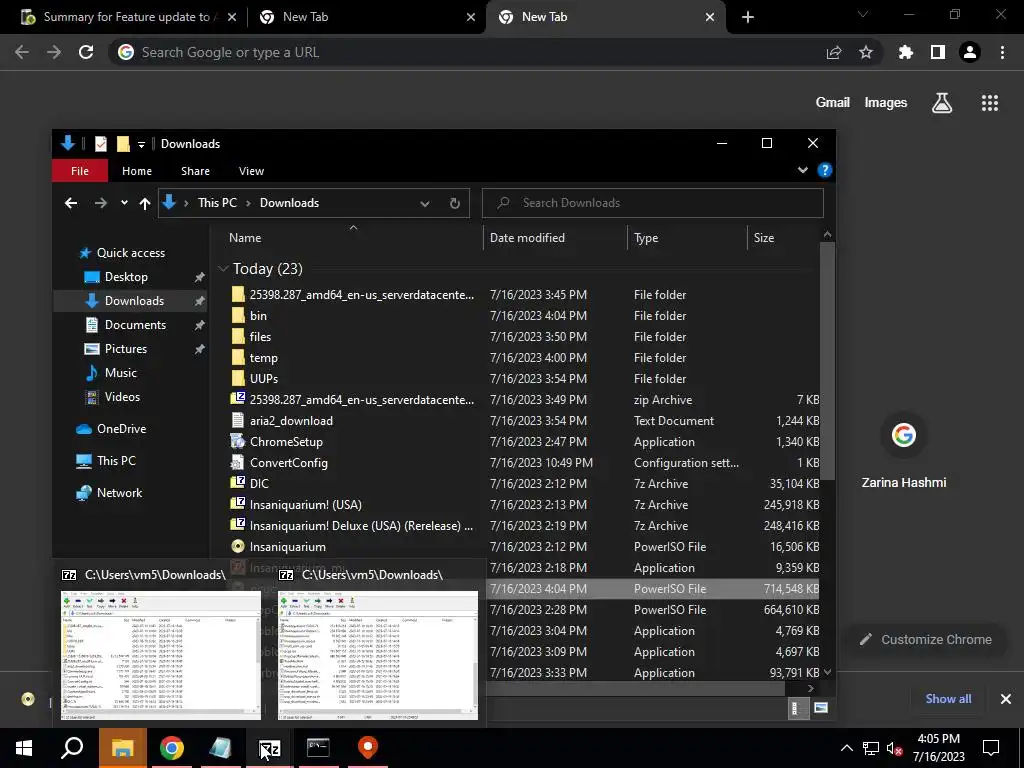Open the Chrome side panel icon

point(938,52)
